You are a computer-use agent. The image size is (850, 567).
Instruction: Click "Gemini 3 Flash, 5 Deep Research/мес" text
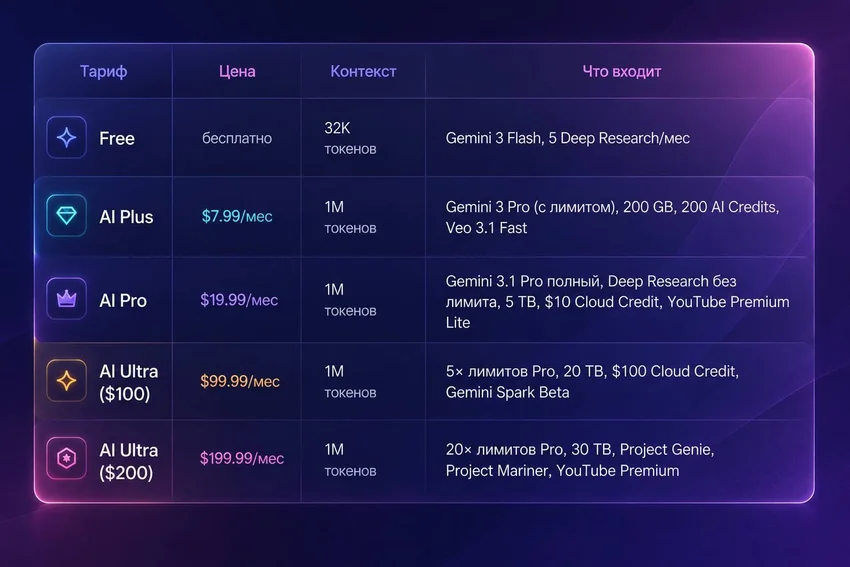point(568,138)
